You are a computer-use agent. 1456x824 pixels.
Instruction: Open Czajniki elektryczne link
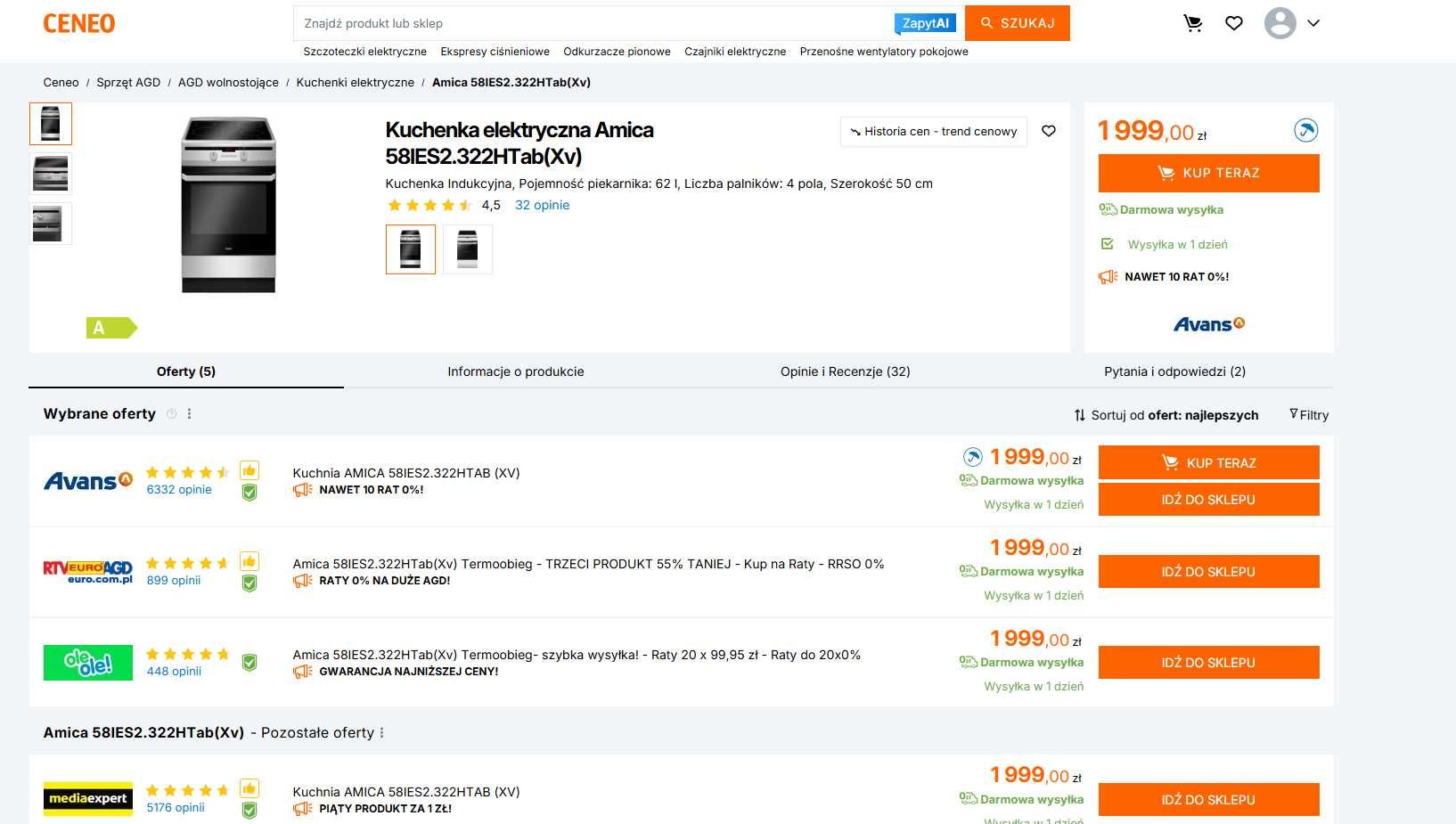(735, 52)
